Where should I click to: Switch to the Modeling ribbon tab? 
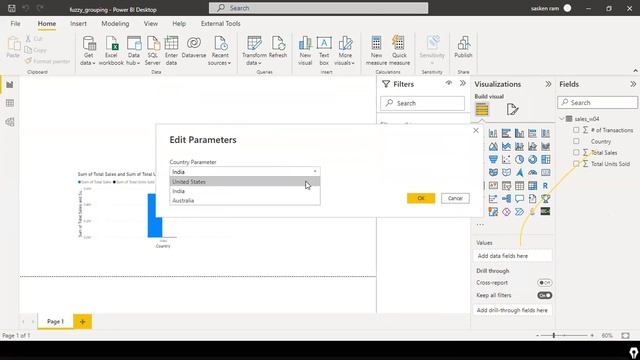(x=115, y=24)
